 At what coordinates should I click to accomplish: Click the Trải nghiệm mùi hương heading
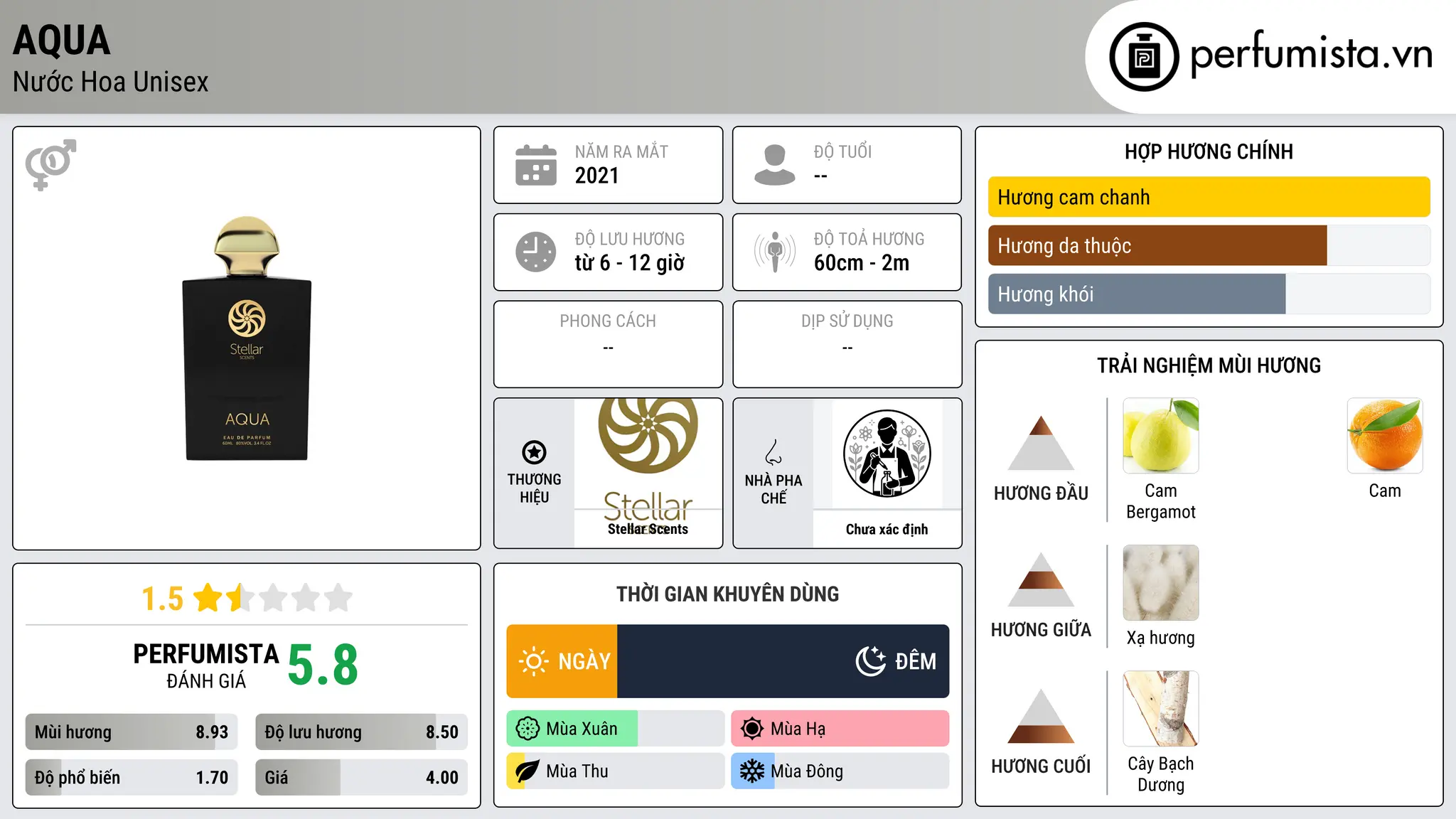(1209, 366)
